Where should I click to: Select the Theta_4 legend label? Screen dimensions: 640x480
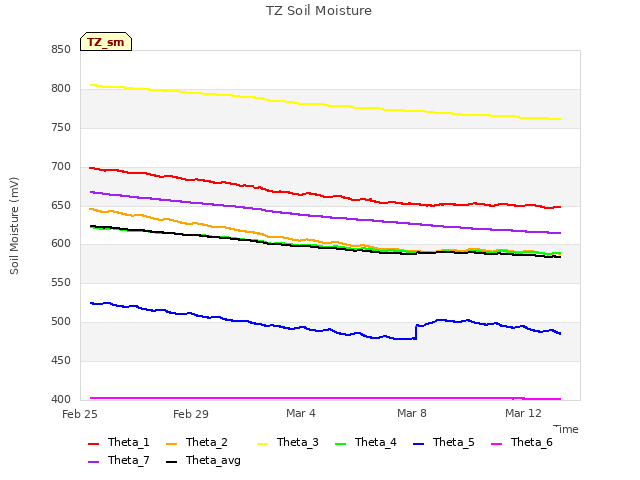click(376, 442)
